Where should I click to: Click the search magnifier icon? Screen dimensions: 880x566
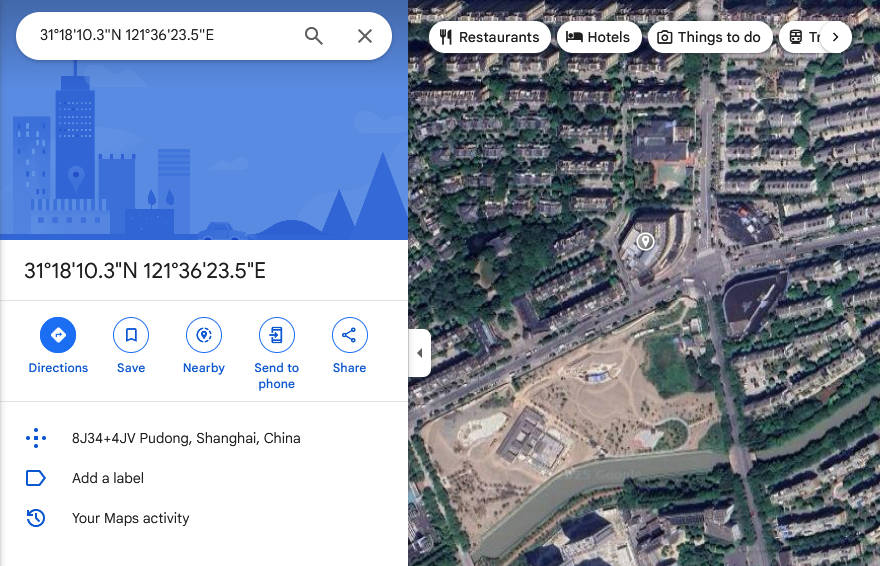(314, 36)
